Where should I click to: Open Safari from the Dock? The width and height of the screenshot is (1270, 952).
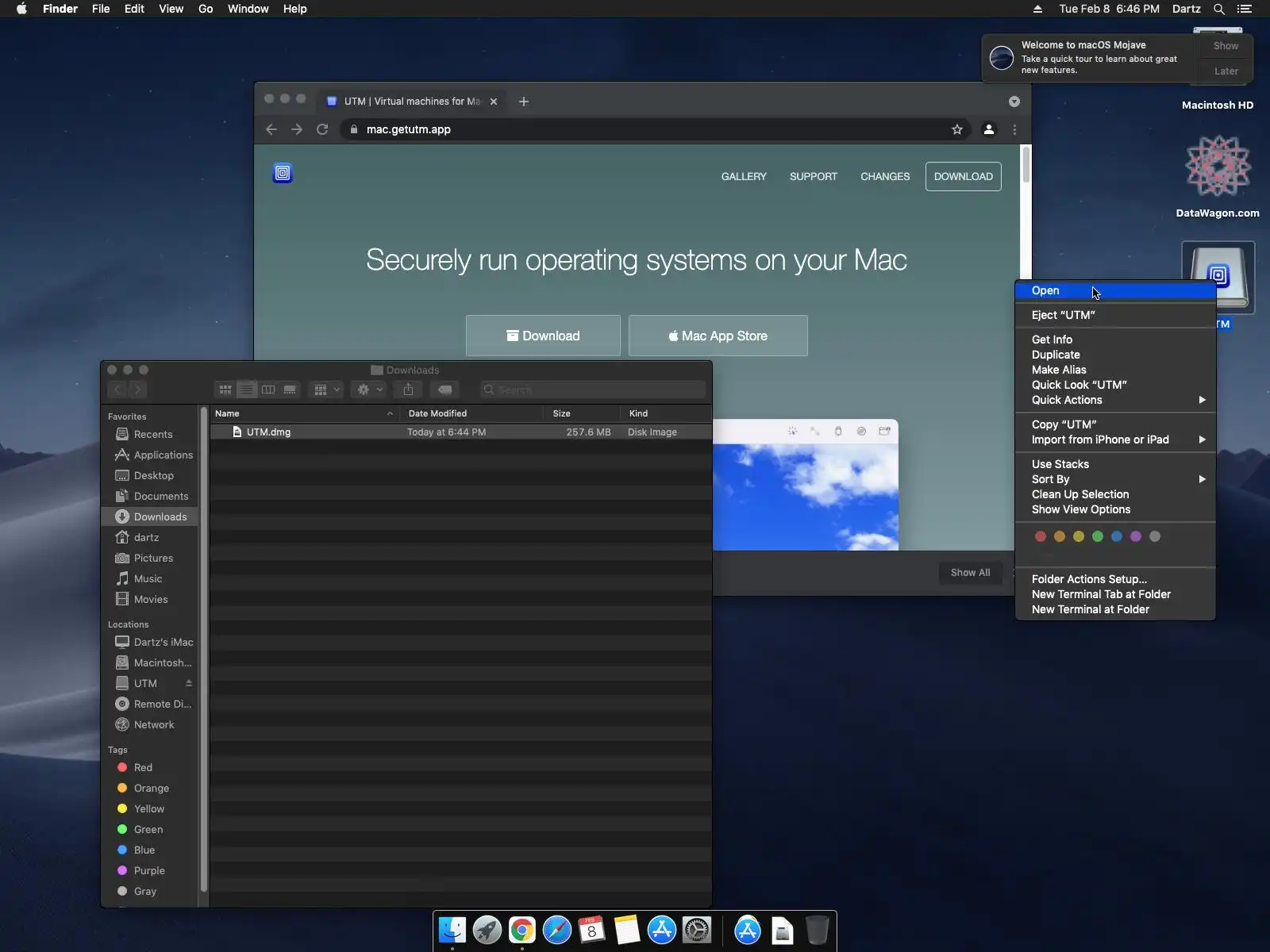pos(557,930)
